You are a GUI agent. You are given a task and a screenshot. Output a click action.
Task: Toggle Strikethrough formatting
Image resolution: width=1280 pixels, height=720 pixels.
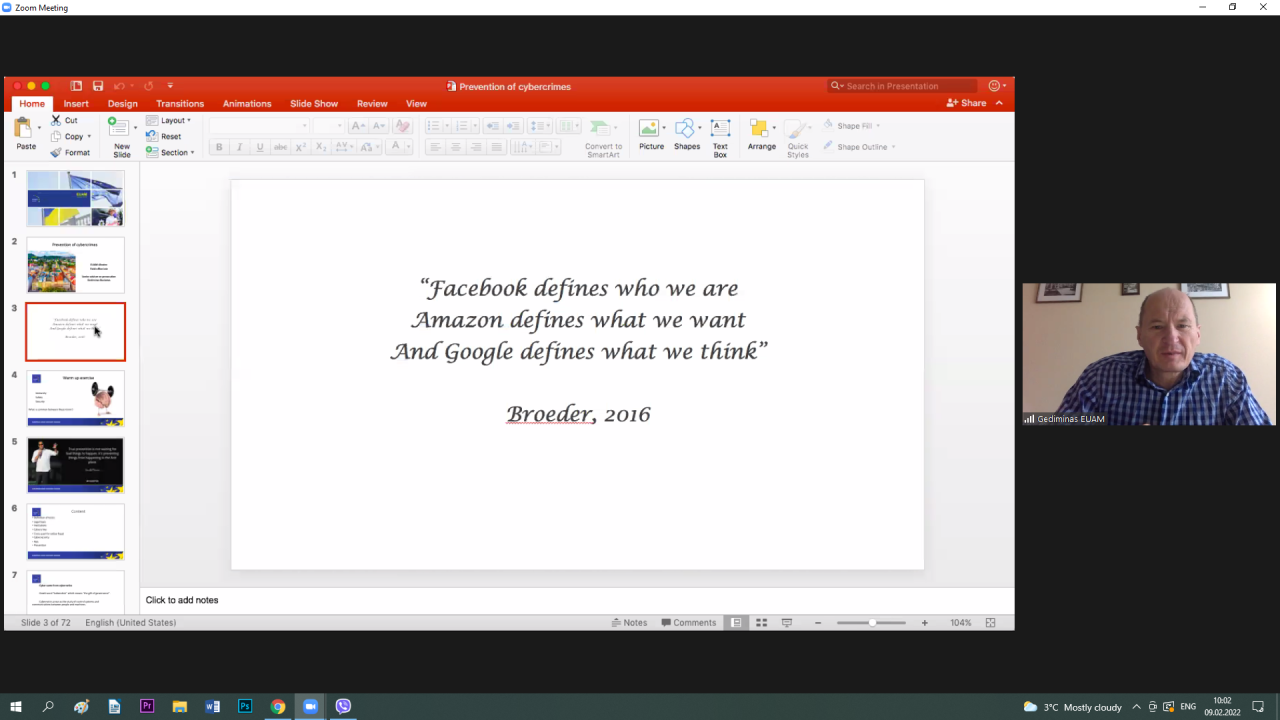[x=280, y=147]
